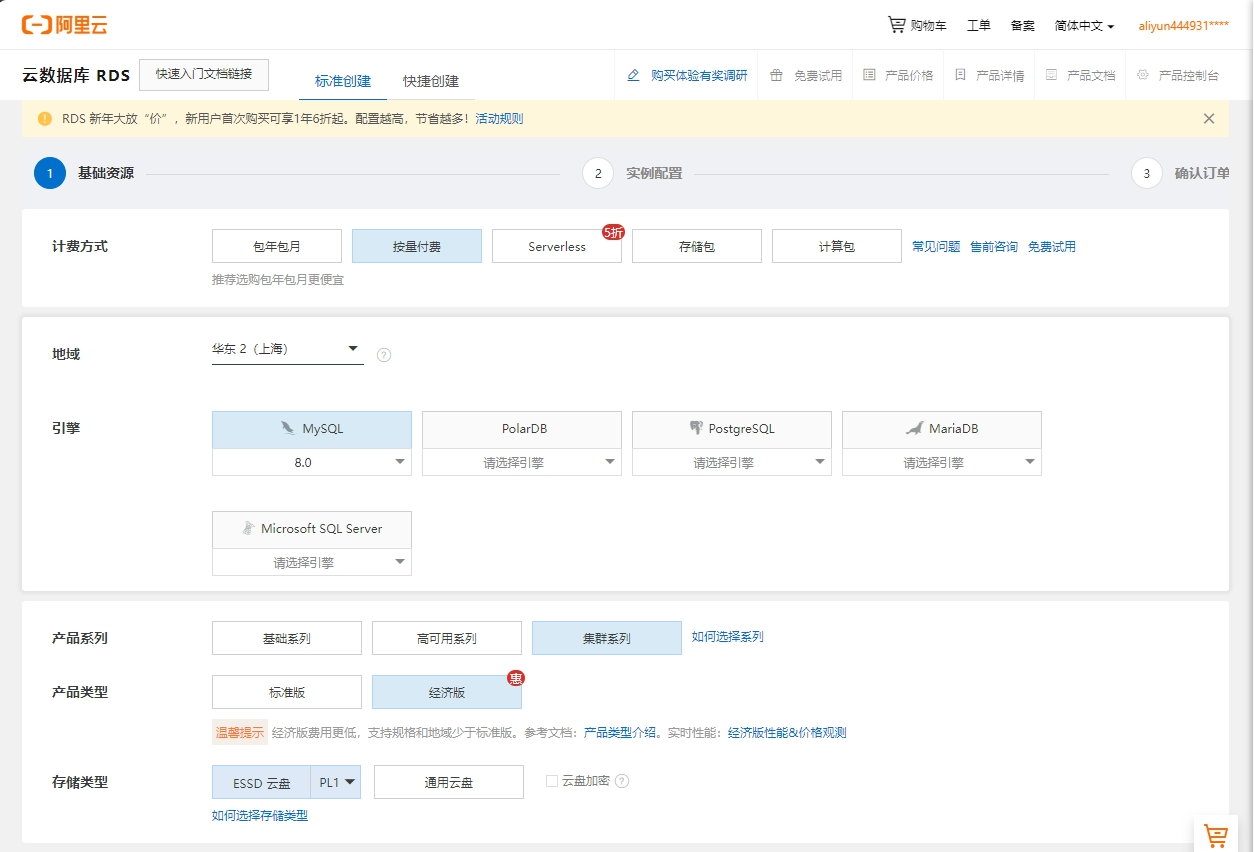Open the survey via the pencil icon
The height and width of the screenshot is (852, 1254).
point(633,75)
